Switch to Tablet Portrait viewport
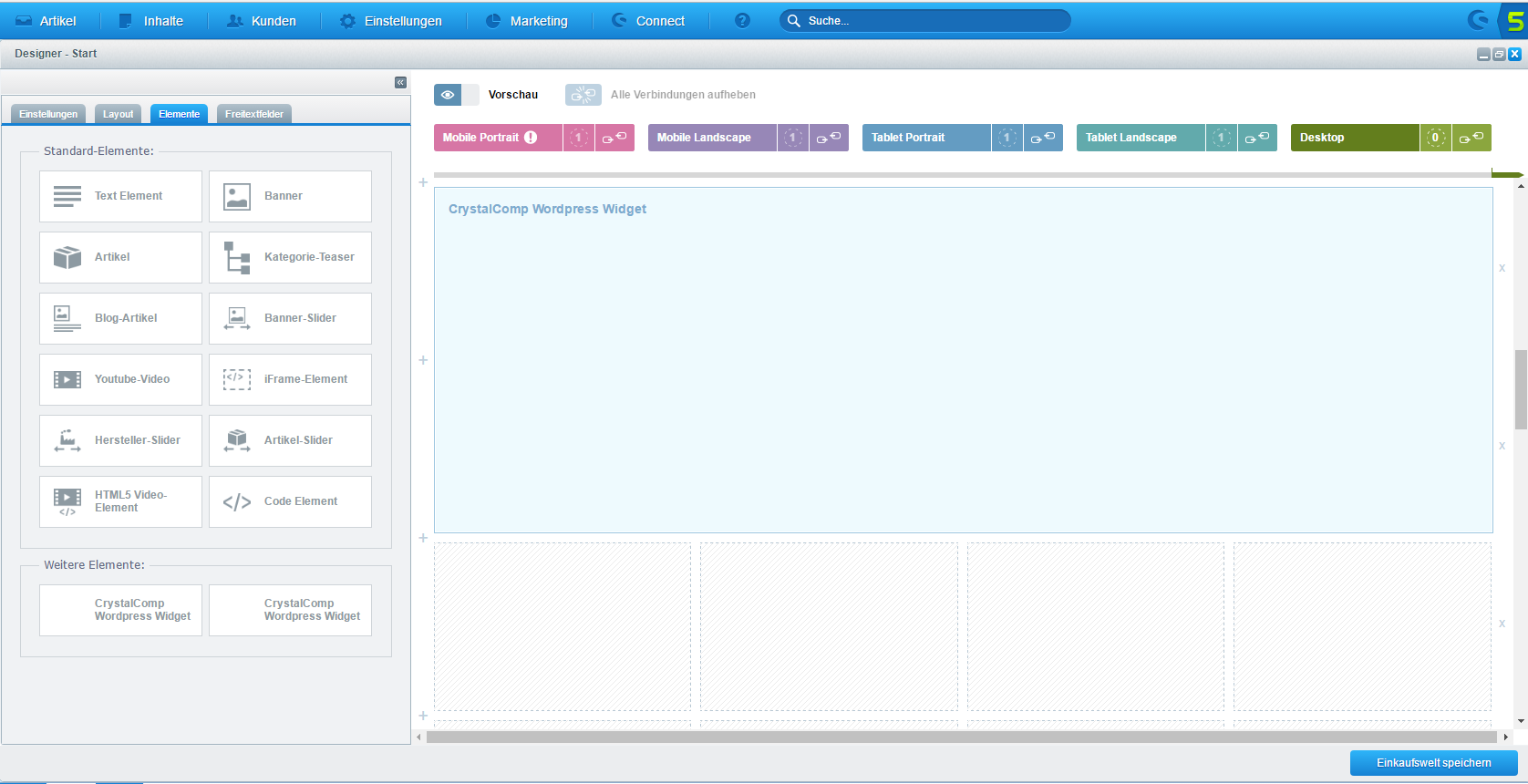 click(x=926, y=138)
